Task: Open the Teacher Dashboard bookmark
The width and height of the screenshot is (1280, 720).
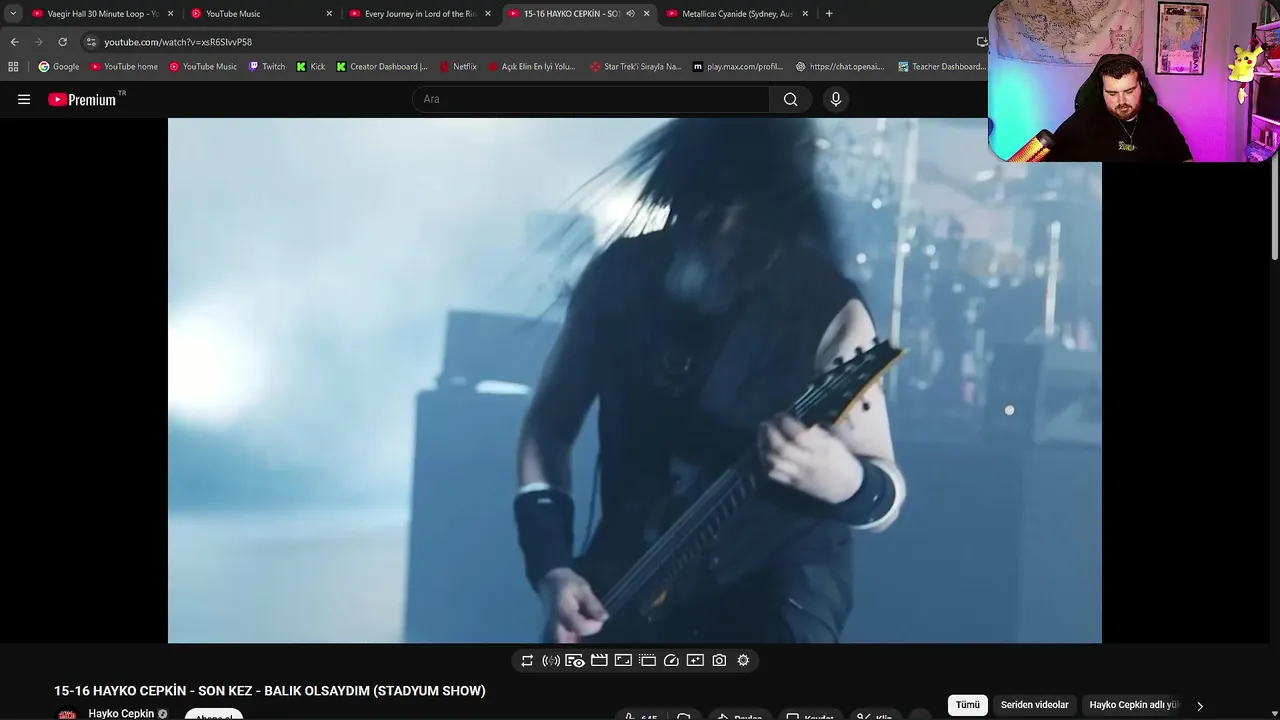Action: pos(941,67)
